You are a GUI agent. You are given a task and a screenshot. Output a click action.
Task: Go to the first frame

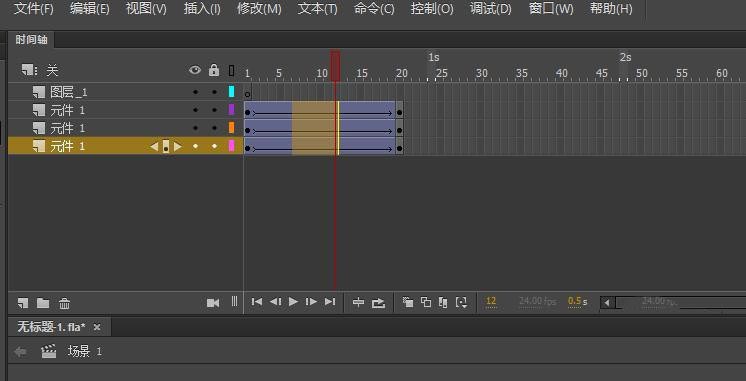256,302
